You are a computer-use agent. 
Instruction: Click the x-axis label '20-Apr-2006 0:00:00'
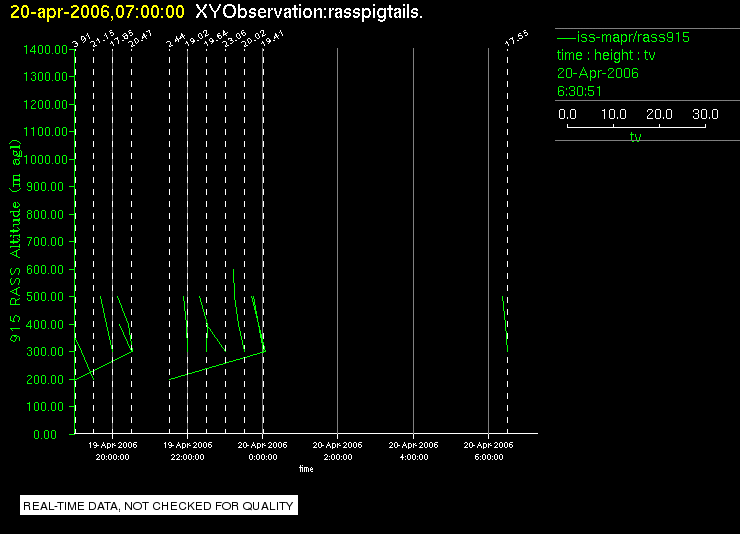pyautogui.click(x=262, y=451)
